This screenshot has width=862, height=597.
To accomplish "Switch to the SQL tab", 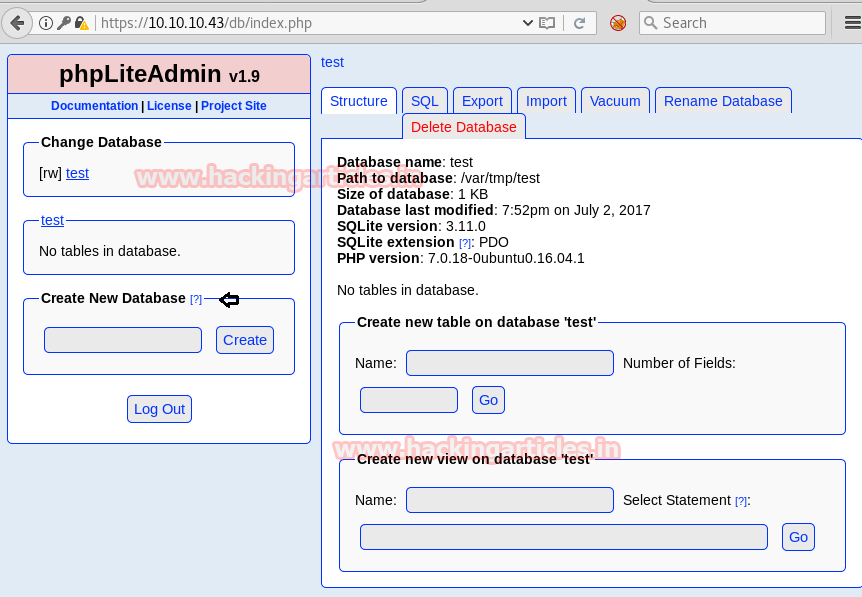I will [424, 101].
